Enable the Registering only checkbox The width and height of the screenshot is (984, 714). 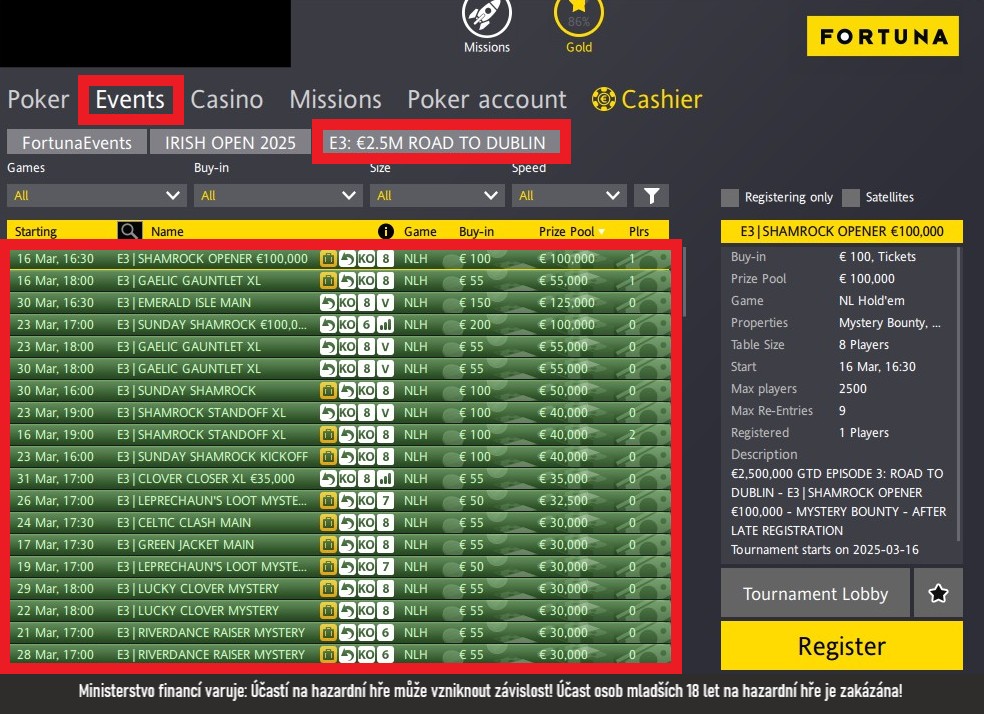coord(730,198)
